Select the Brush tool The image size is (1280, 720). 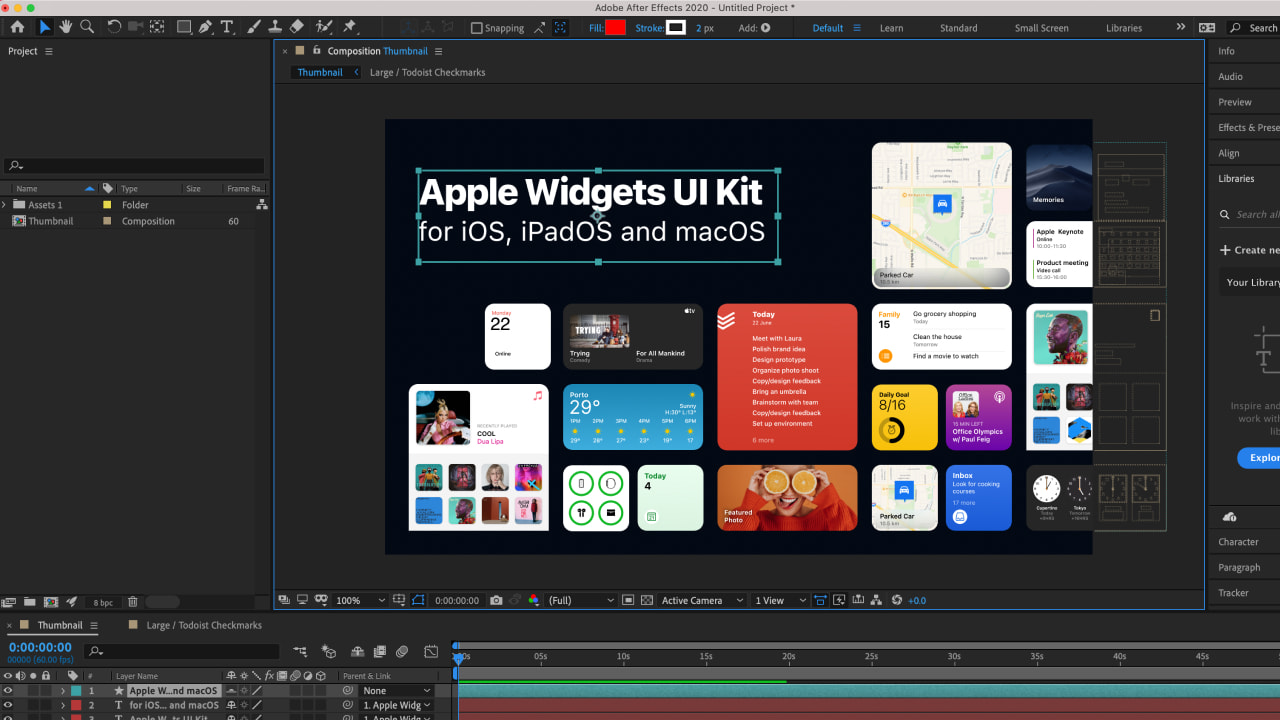tap(254, 27)
